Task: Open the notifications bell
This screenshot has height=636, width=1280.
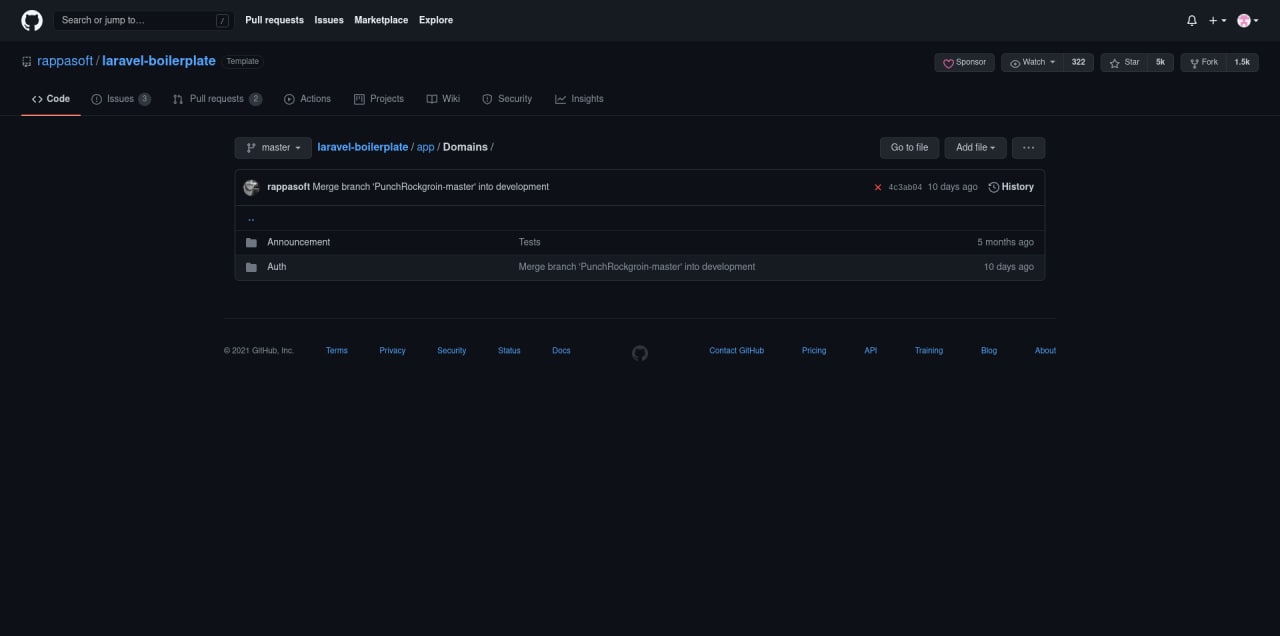Action: [x=1191, y=20]
